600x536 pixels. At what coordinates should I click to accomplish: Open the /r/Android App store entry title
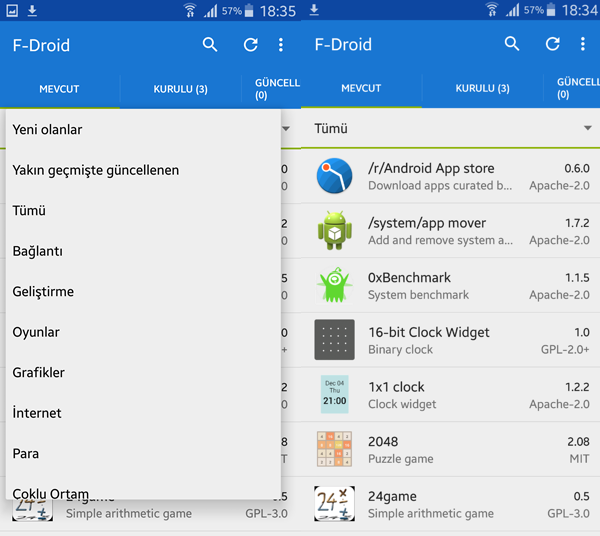point(431,168)
